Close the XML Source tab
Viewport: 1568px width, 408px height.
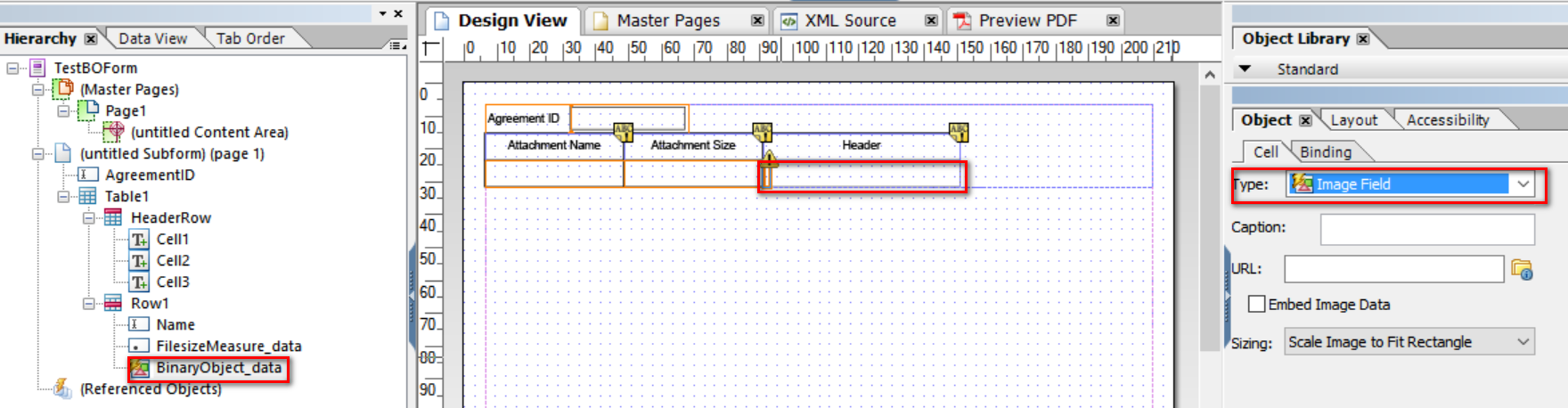pyautogui.click(x=931, y=20)
